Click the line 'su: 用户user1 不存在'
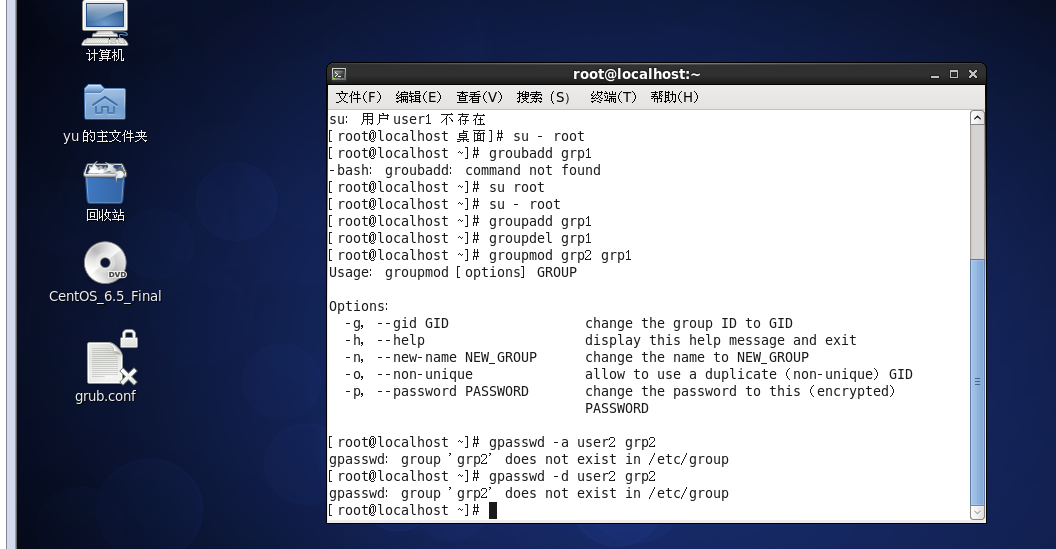Image resolution: width=1056 pixels, height=549 pixels. [x=407, y=119]
